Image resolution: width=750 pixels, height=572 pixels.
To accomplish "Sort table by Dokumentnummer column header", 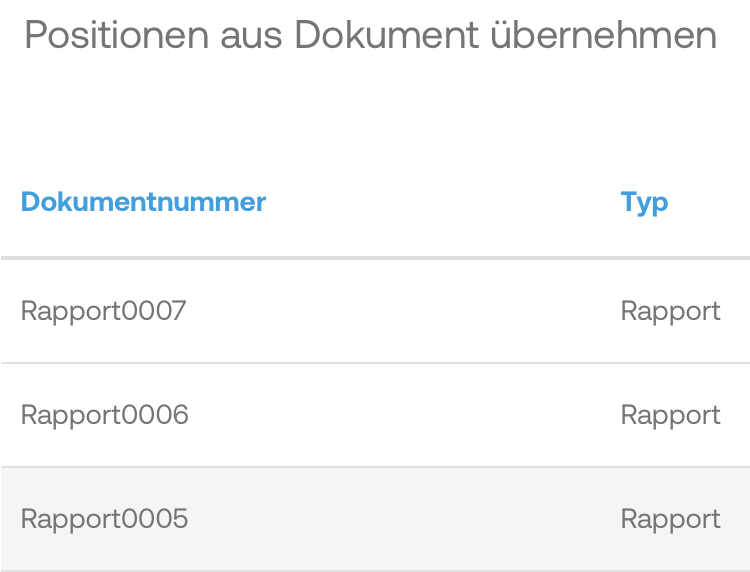I will tap(143, 202).
